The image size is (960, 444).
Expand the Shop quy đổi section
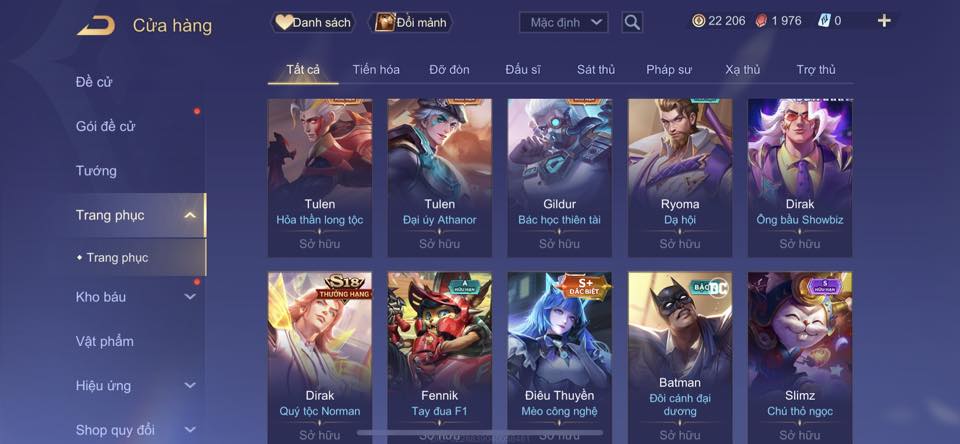190,430
